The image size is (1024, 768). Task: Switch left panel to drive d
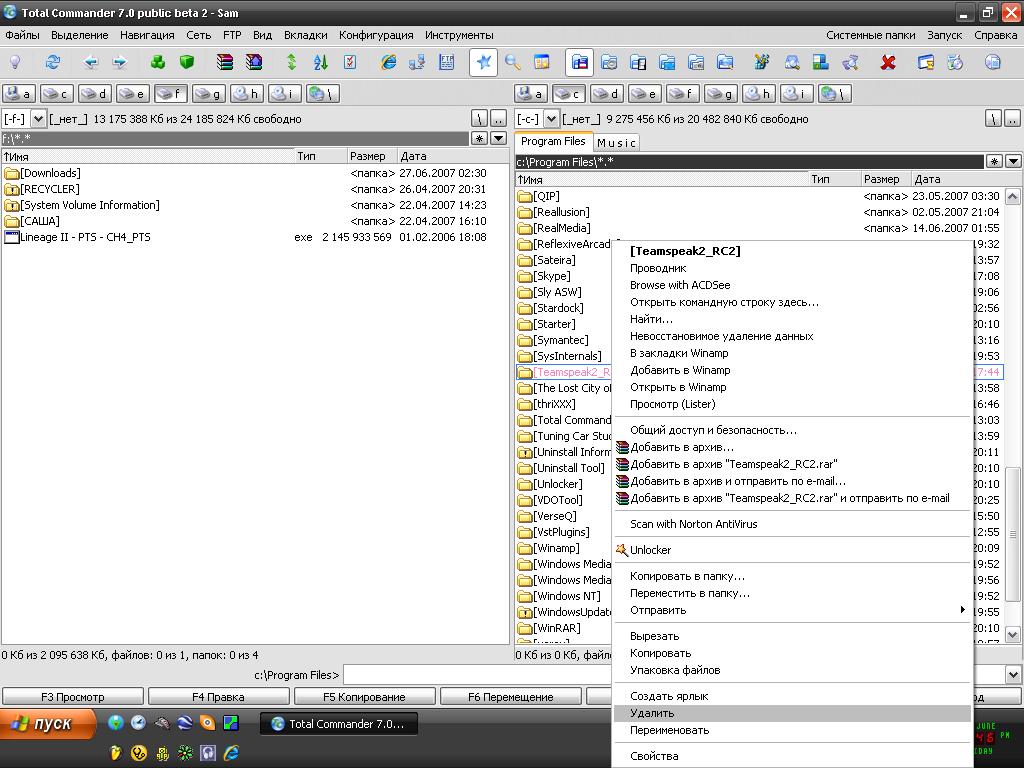click(95, 94)
